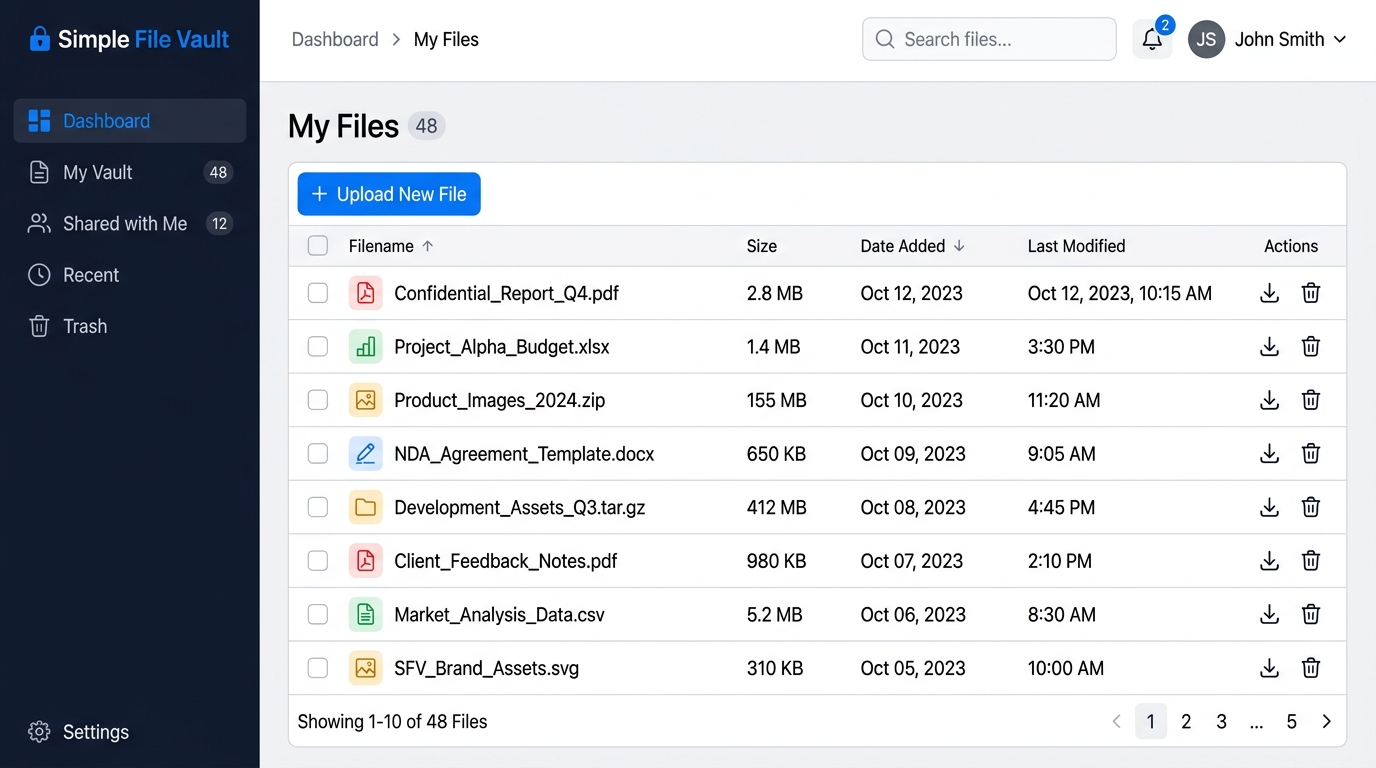
Task: Click the My Files breadcrumb text
Action: (446, 40)
